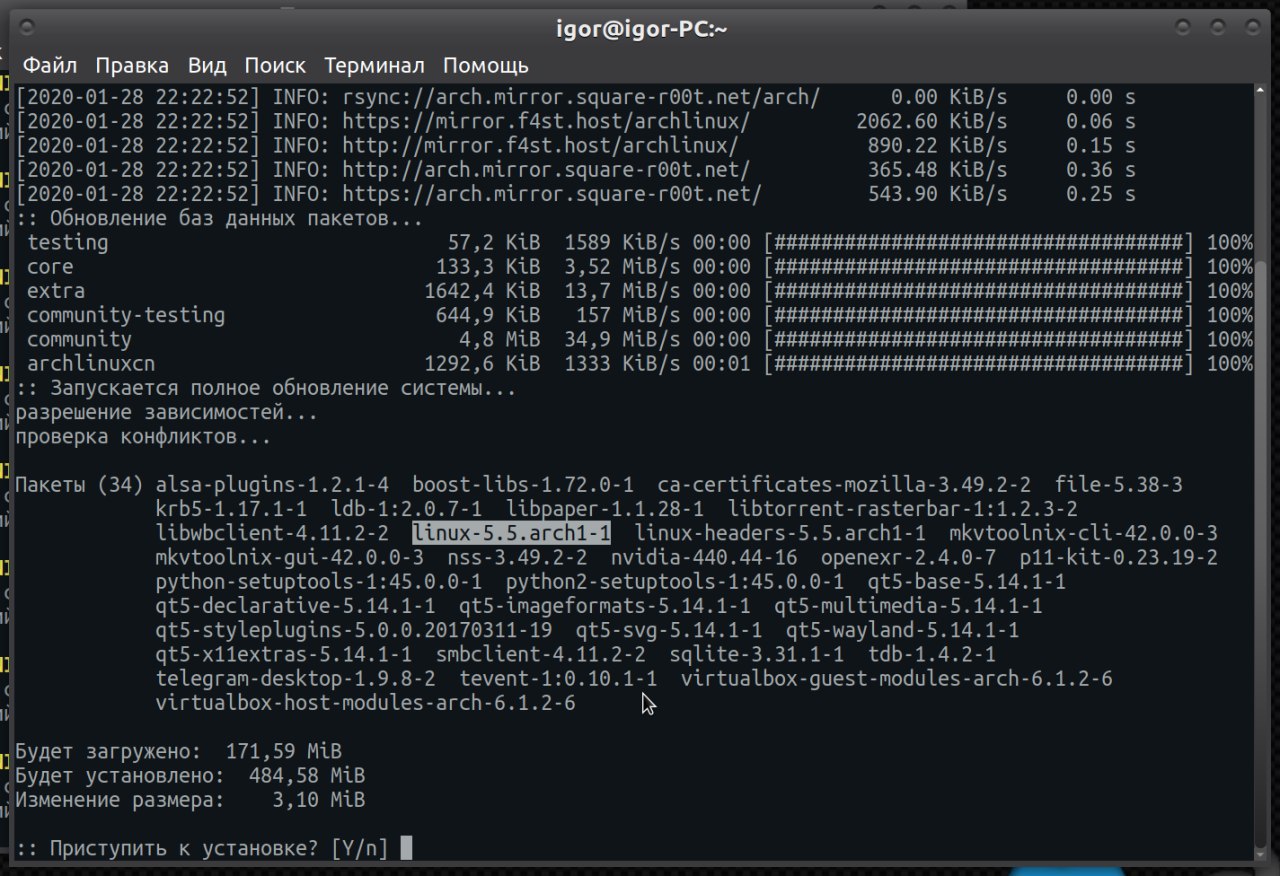Click the rsync://arch.mirror.square-r00t.net/arch/ mirror URL
1280x876 pixels.
click(581, 97)
